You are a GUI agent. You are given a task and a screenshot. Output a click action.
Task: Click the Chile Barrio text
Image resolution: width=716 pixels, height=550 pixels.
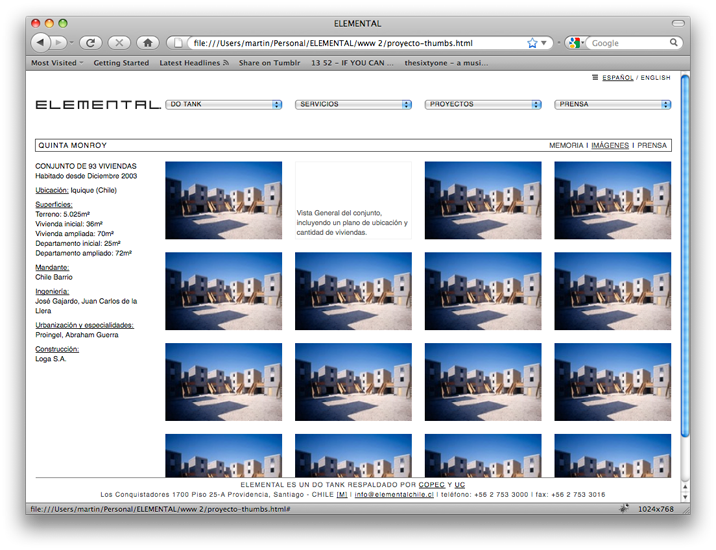[x=54, y=277]
